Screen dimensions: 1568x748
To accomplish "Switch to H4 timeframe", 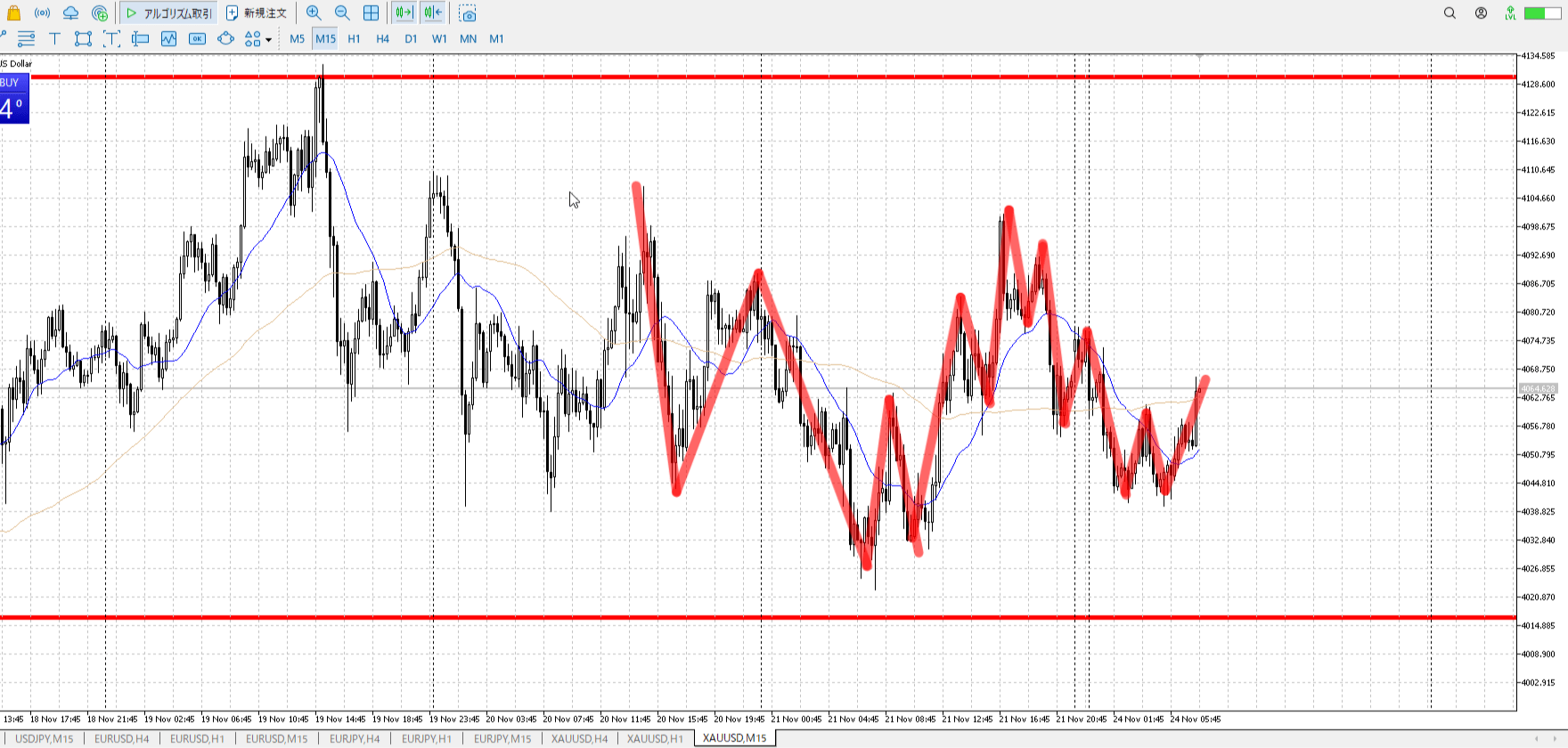I will 382,38.
